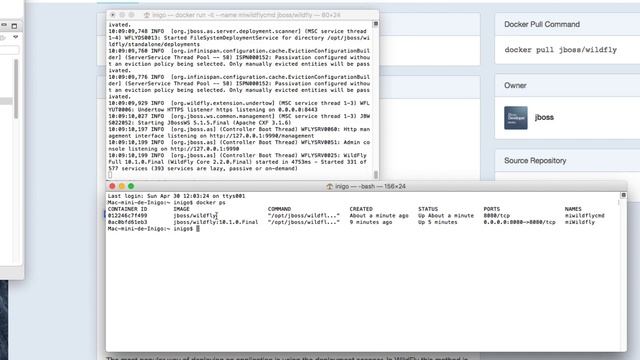Click container ID 0ac0bfd61eb3 in the docker ps output

tap(127, 222)
